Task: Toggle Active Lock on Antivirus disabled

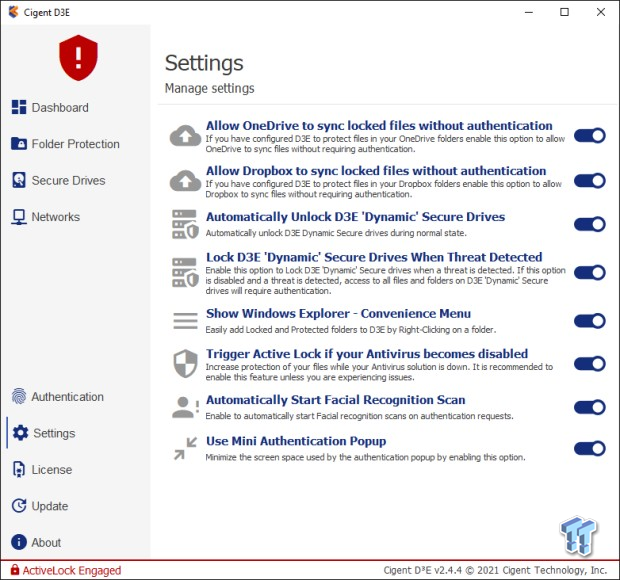Action: pos(590,364)
